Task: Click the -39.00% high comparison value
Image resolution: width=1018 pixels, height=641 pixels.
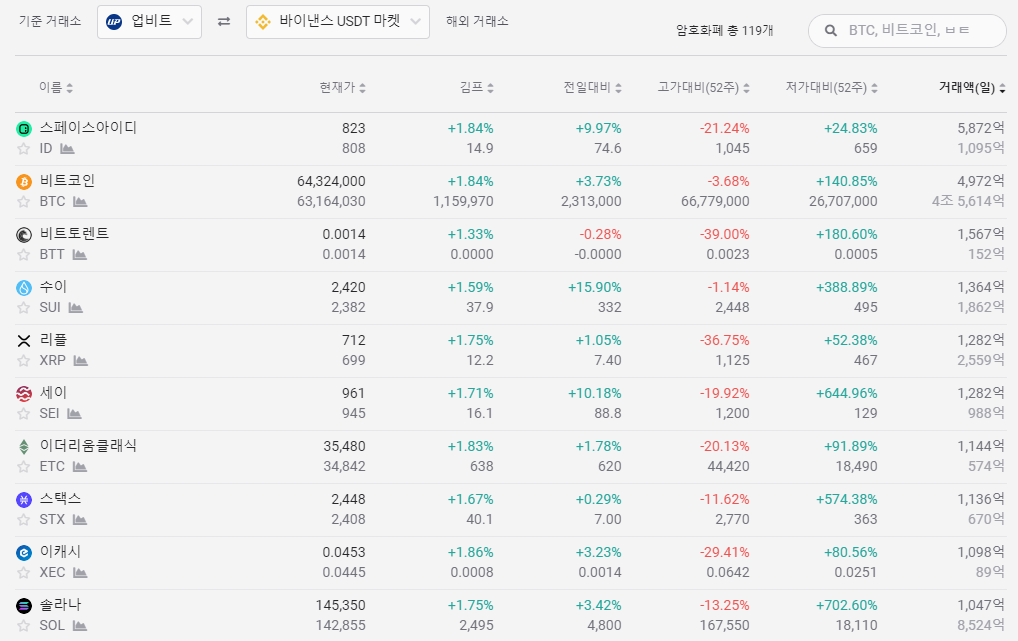Action: pos(725,234)
